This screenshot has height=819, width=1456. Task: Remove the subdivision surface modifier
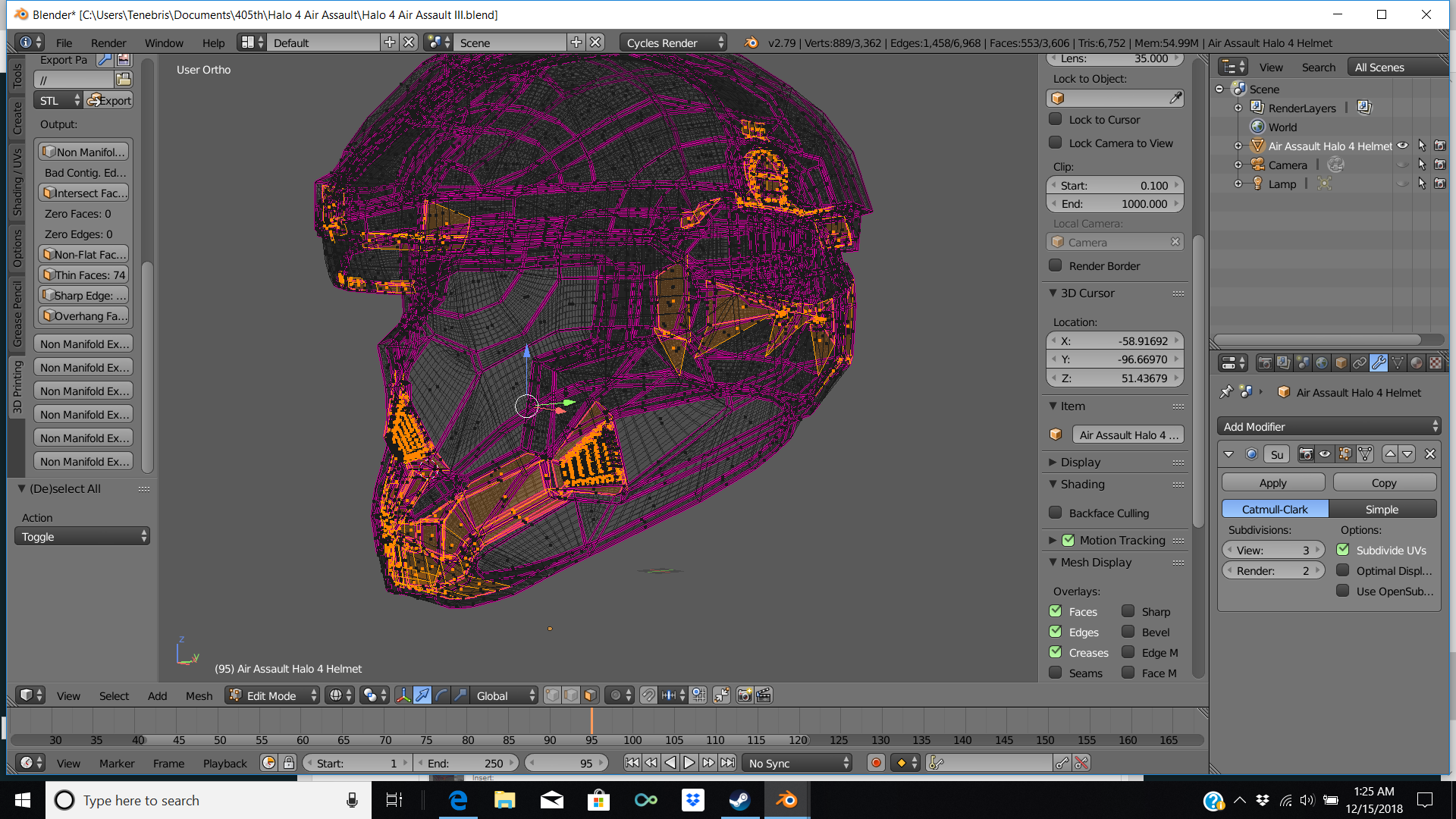pyautogui.click(x=1430, y=454)
